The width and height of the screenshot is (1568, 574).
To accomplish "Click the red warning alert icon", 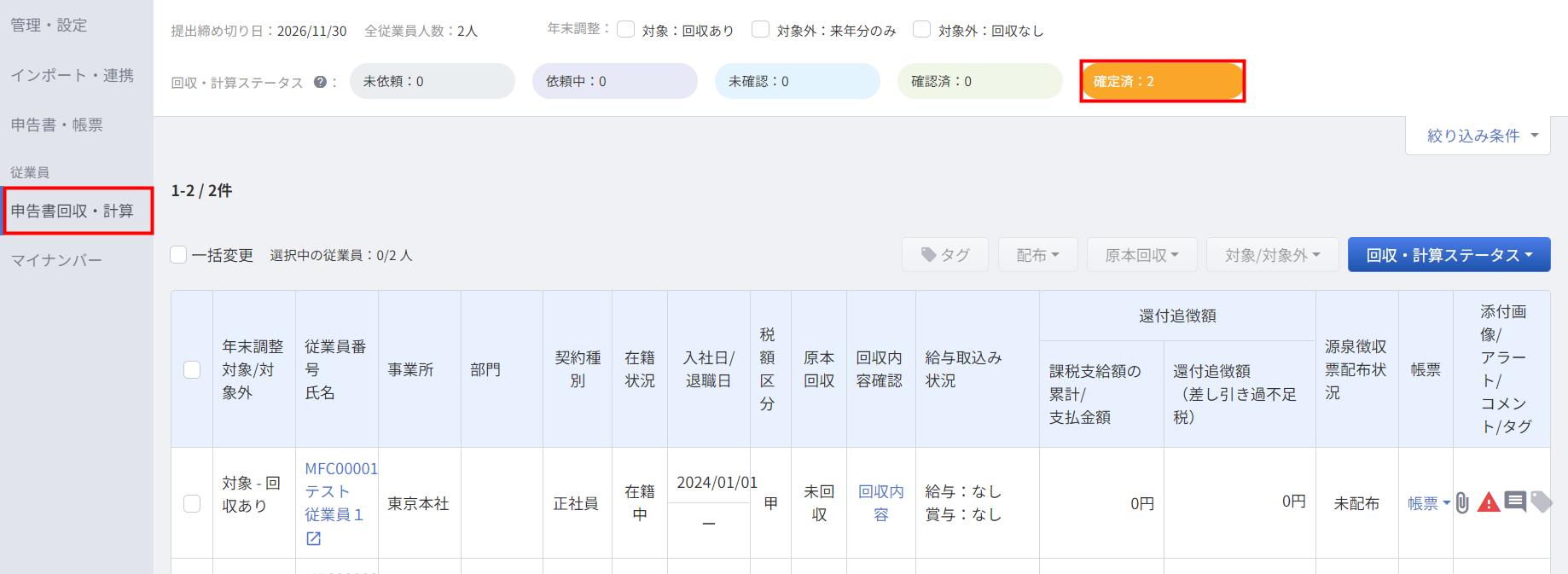I will coord(1489,502).
